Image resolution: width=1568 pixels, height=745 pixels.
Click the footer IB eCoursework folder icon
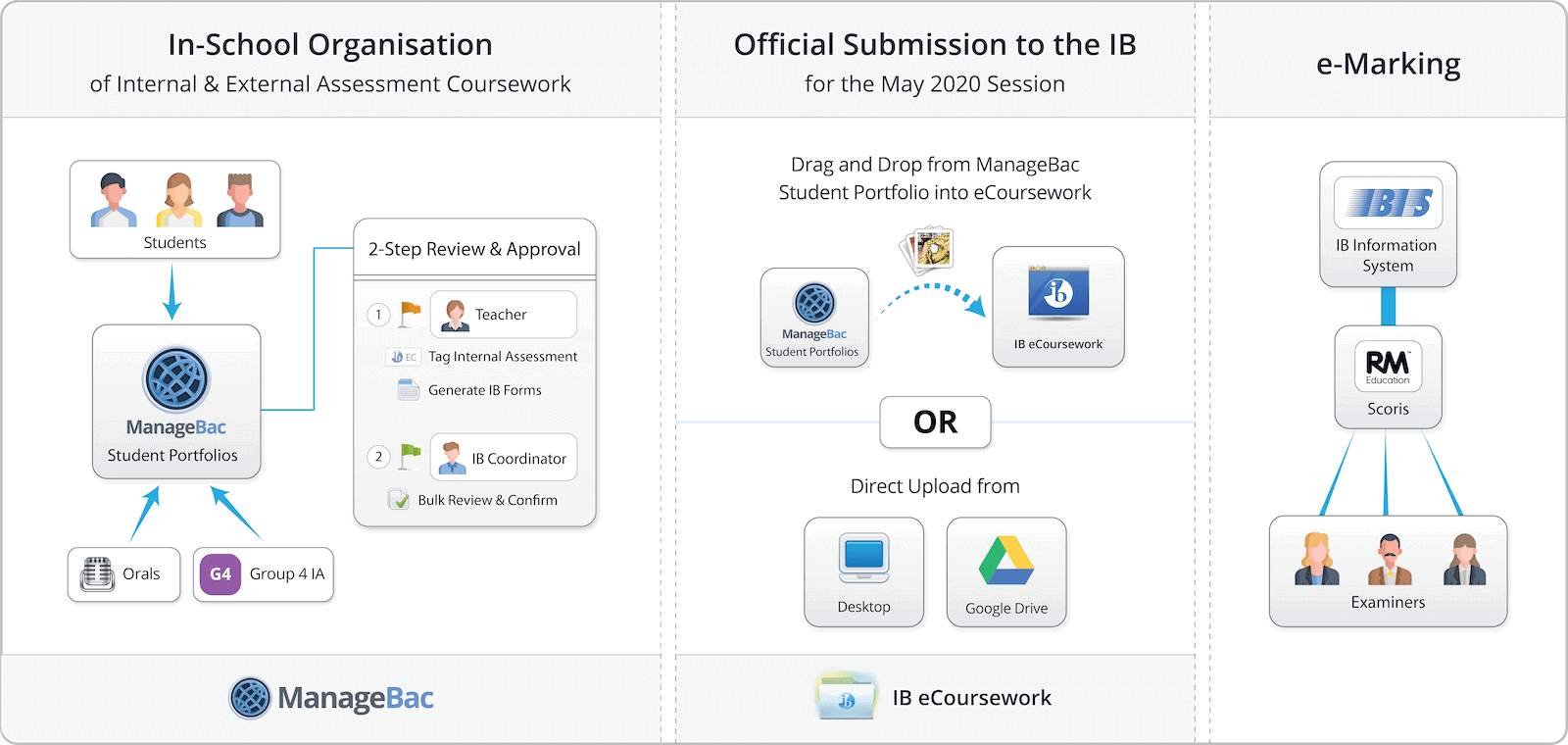pos(847,697)
